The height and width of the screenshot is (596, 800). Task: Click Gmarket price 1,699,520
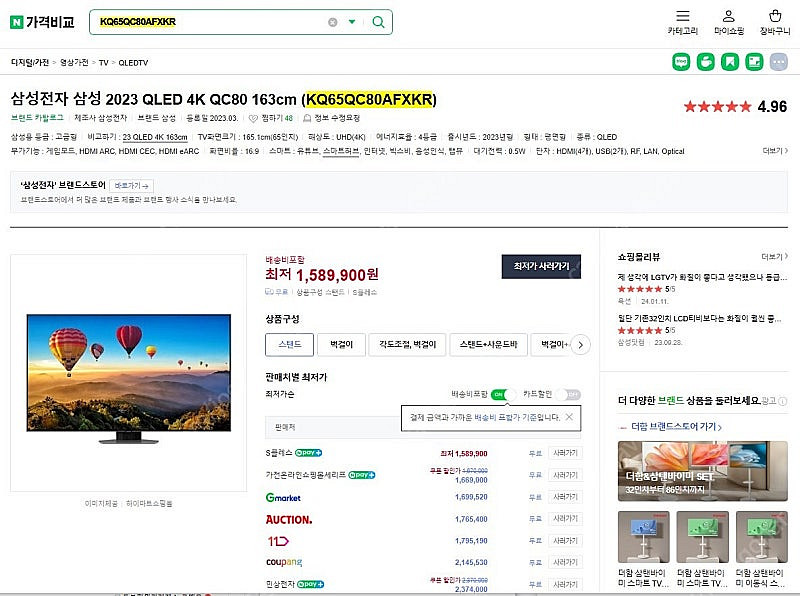[471, 497]
